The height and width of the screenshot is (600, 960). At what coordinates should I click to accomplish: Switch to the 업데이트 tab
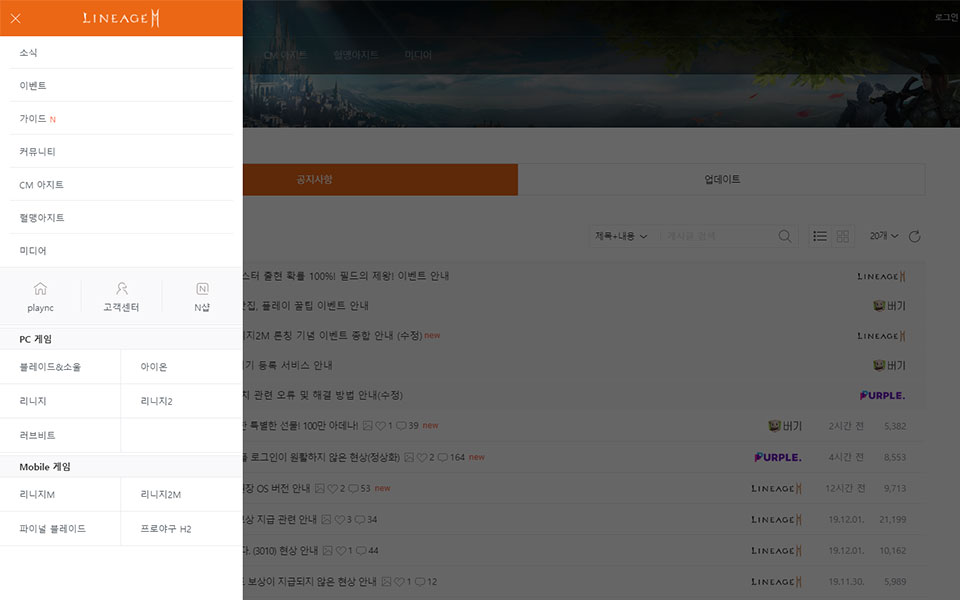722,180
